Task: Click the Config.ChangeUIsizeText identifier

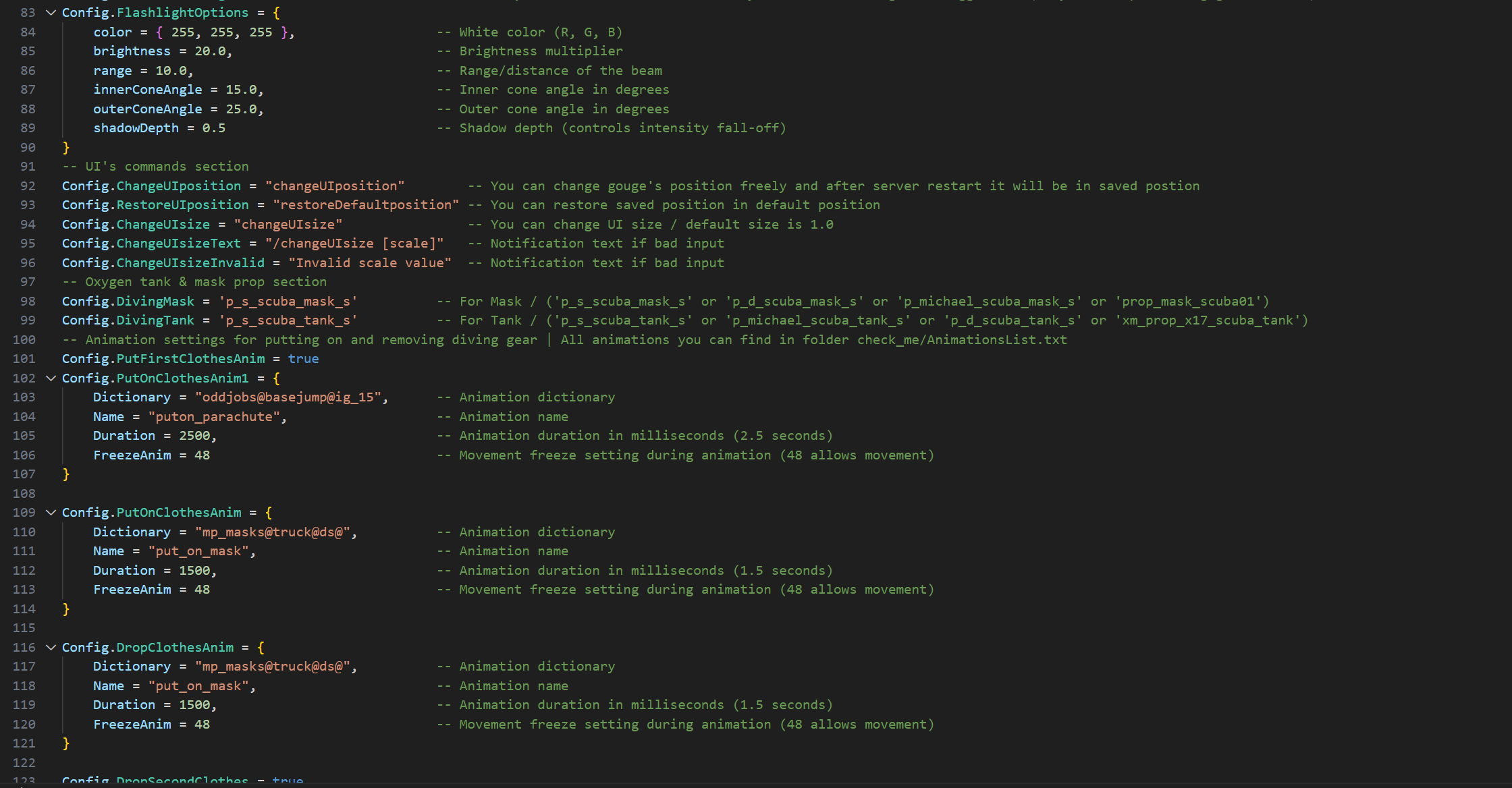Action: (x=151, y=244)
